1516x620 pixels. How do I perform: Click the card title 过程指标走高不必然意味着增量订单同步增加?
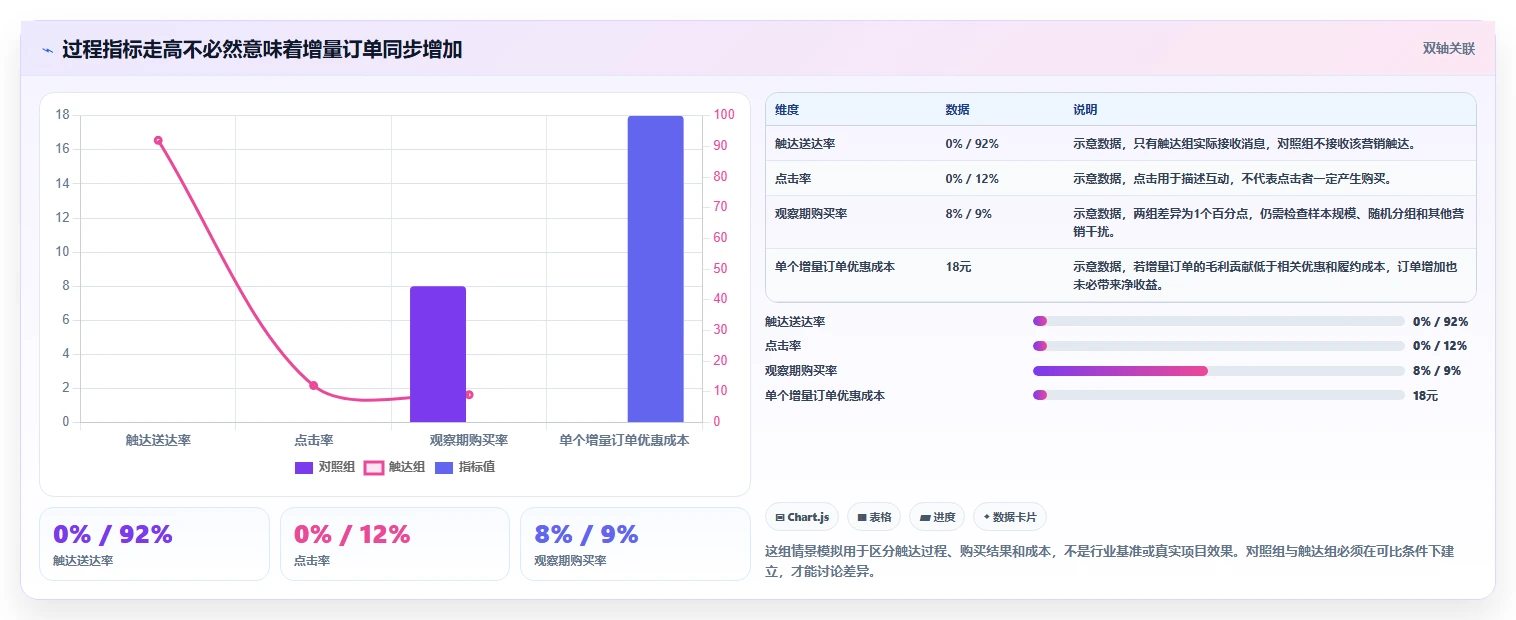pyautogui.click(x=262, y=50)
